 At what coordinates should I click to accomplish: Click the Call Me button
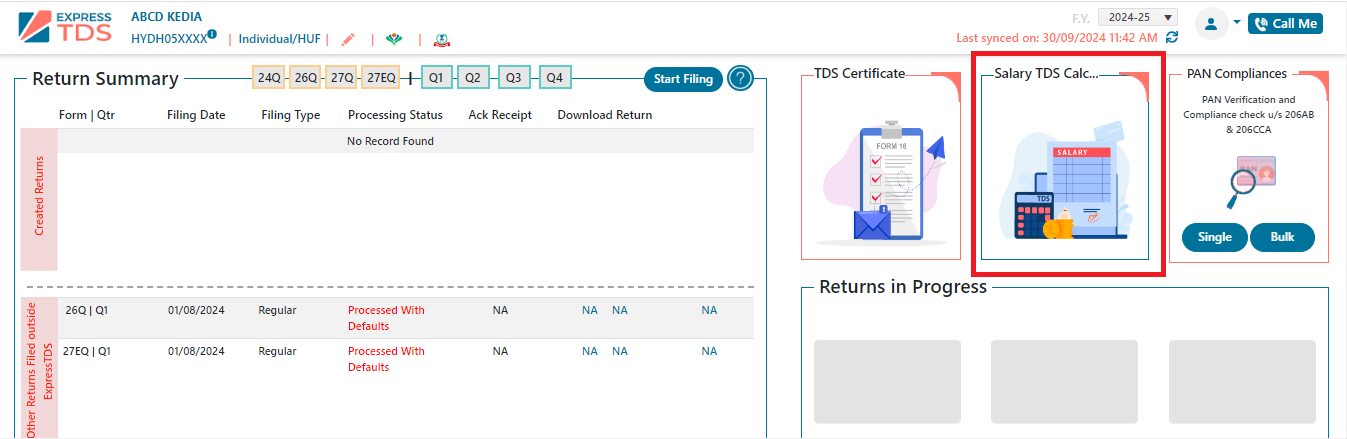(x=1285, y=23)
